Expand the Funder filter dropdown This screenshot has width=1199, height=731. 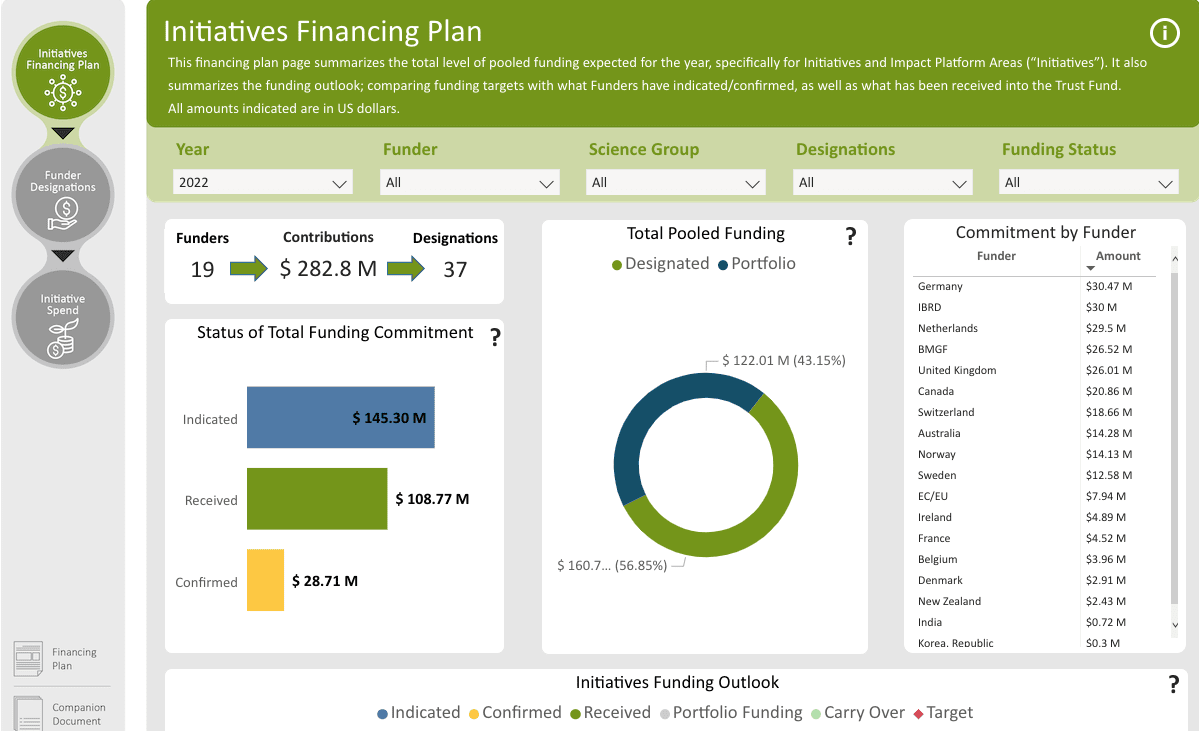(x=469, y=183)
